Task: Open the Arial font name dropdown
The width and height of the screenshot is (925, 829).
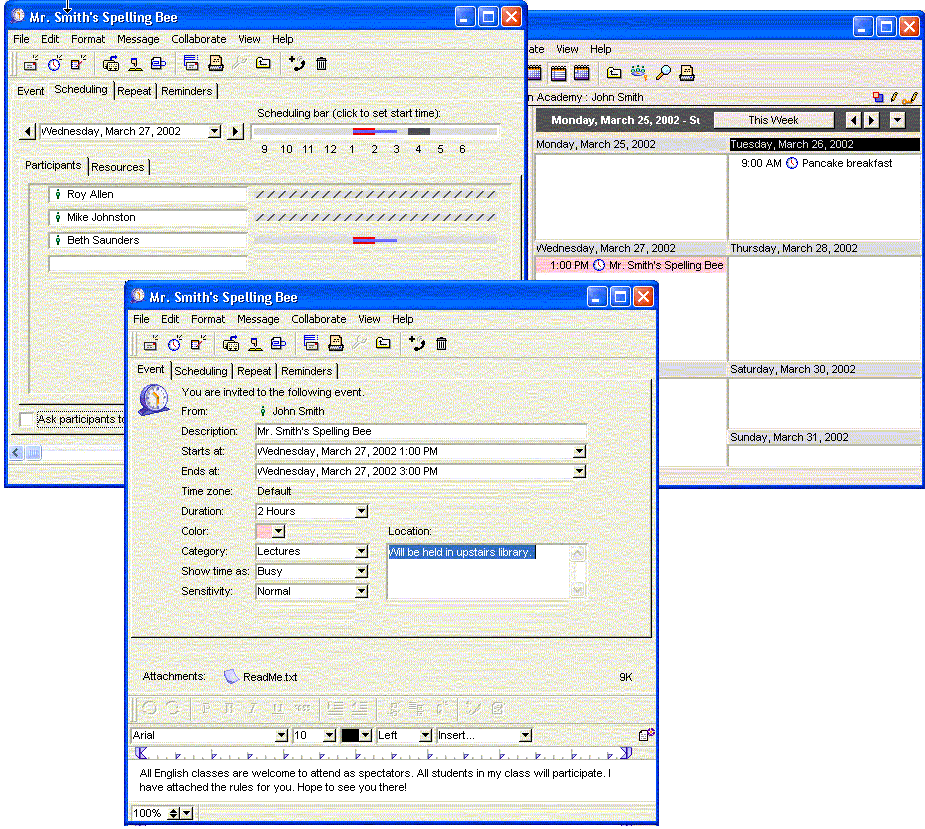Action: click(x=281, y=736)
